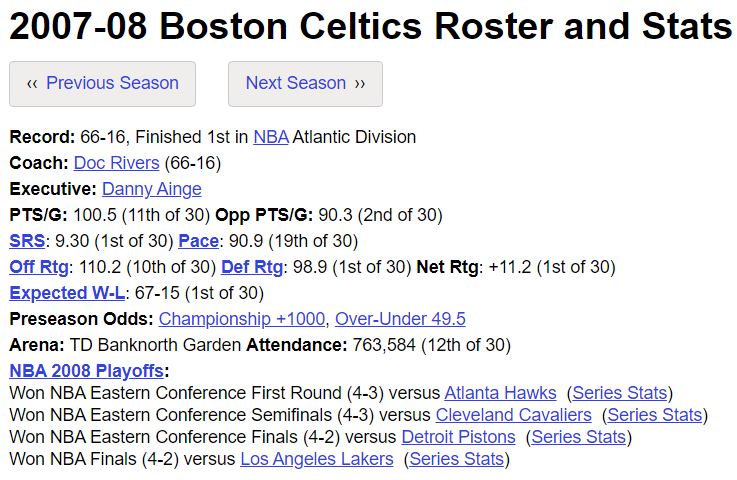Open the NBA 2008 Playoffs page
The width and height of the screenshot is (737, 480).
(86, 371)
